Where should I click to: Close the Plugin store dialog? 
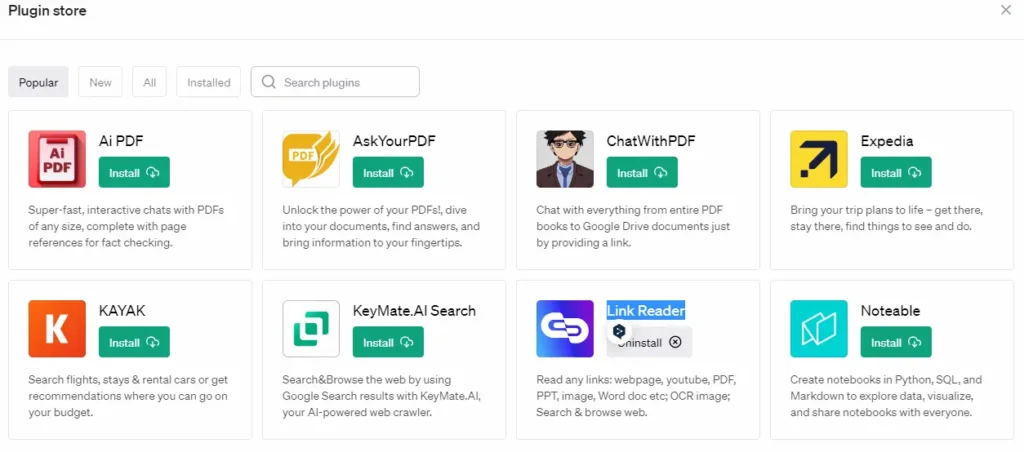[1006, 10]
